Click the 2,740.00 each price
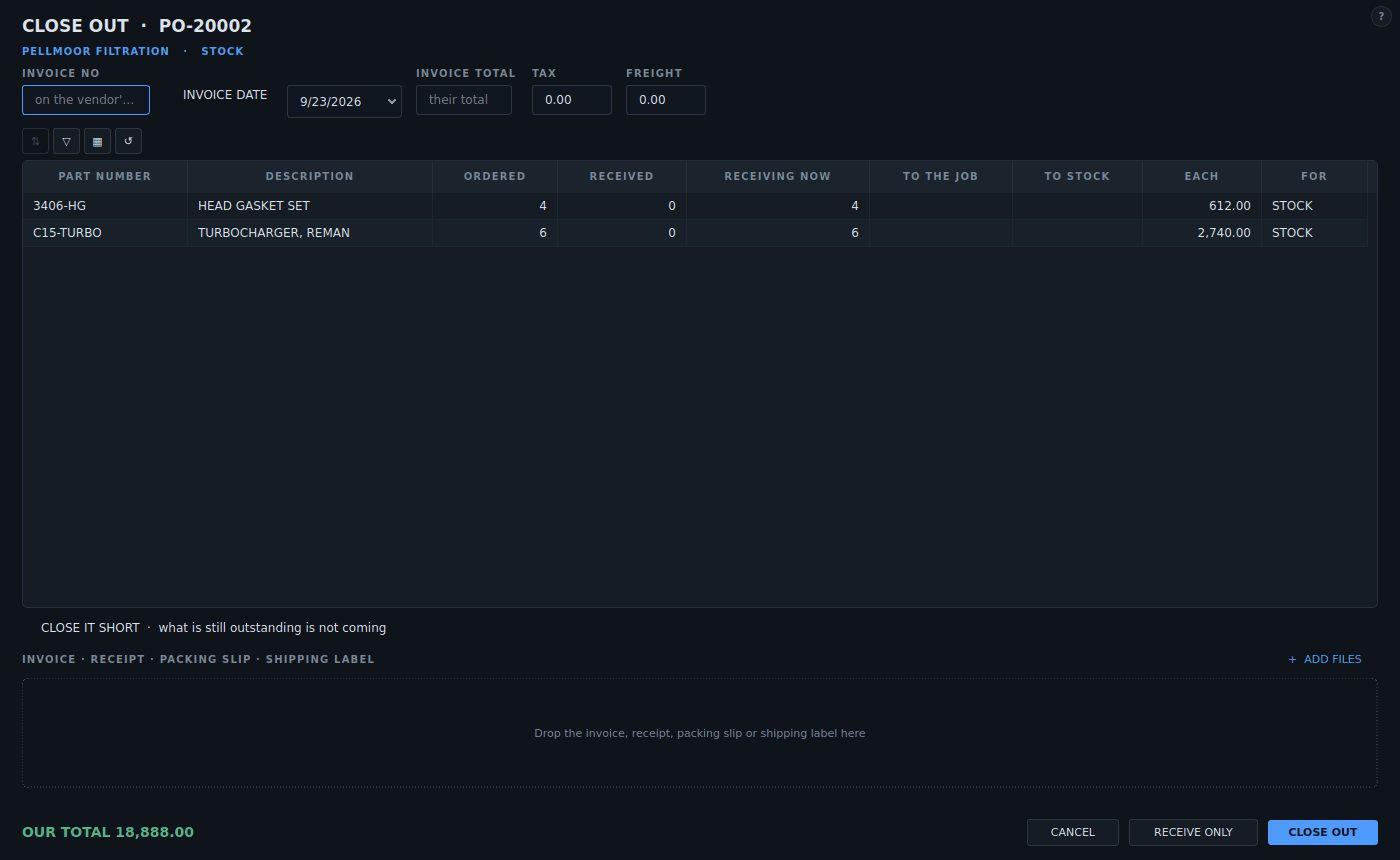Screen dimensions: 1400x860 click(x=1202, y=233)
